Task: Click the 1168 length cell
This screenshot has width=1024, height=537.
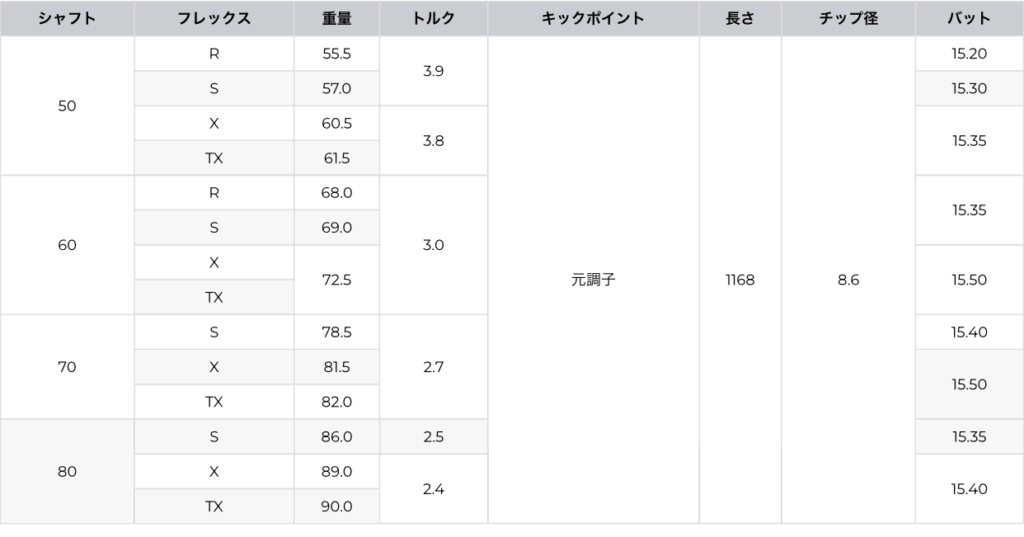Action: pyautogui.click(x=740, y=280)
